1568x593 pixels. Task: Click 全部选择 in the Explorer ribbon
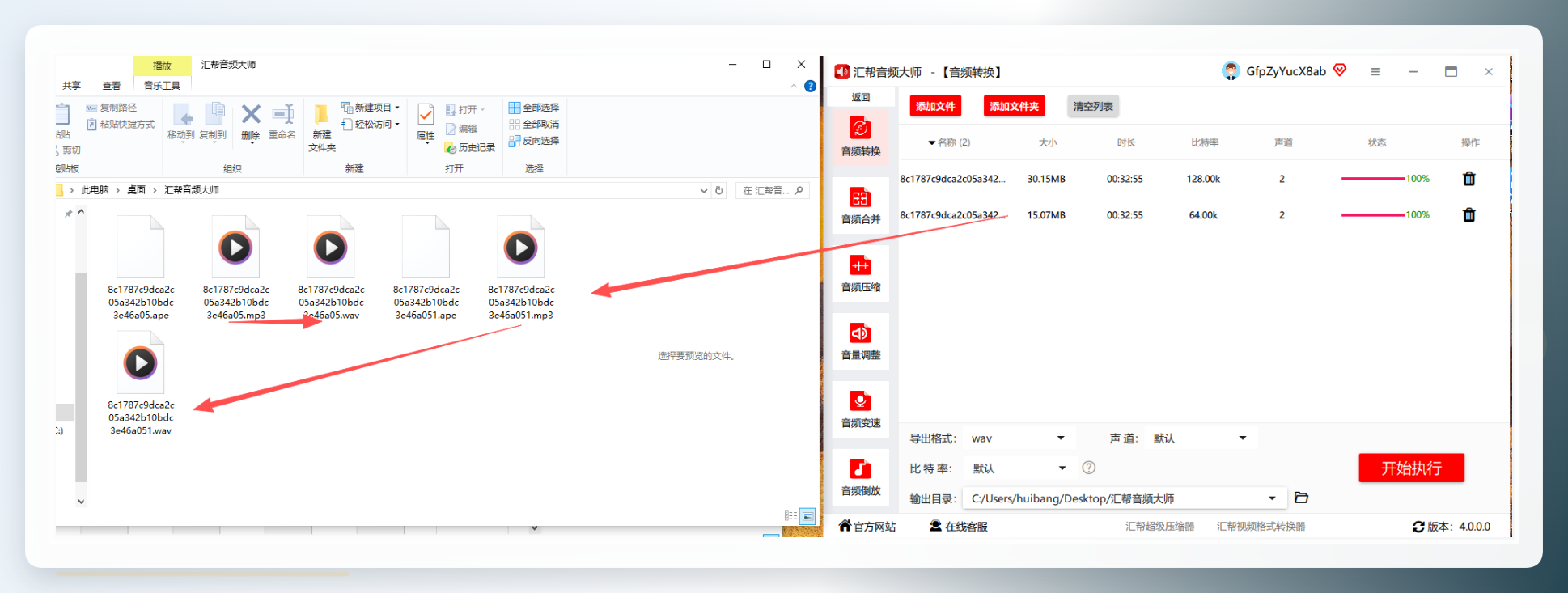click(x=533, y=108)
